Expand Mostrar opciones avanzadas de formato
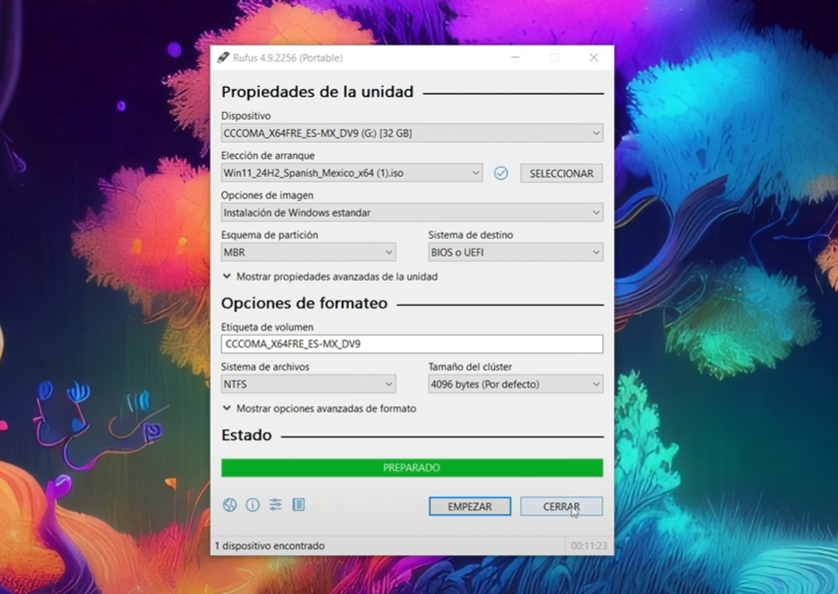This screenshot has height=594, width=838. 319,408
